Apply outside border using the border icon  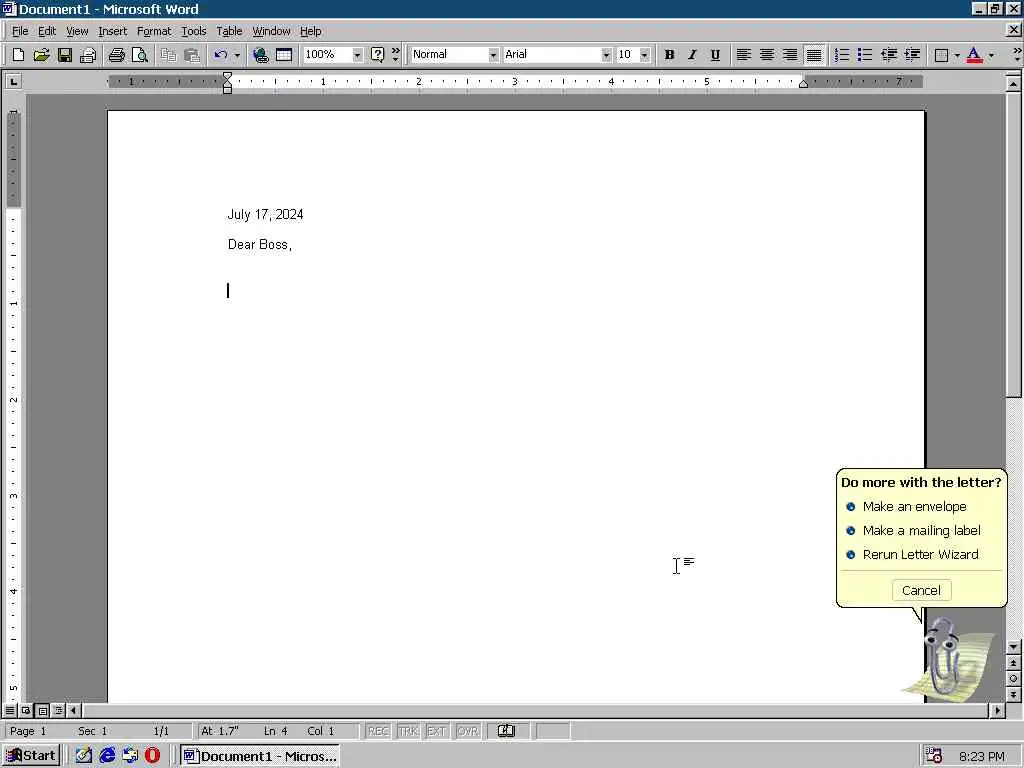click(941, 55)
